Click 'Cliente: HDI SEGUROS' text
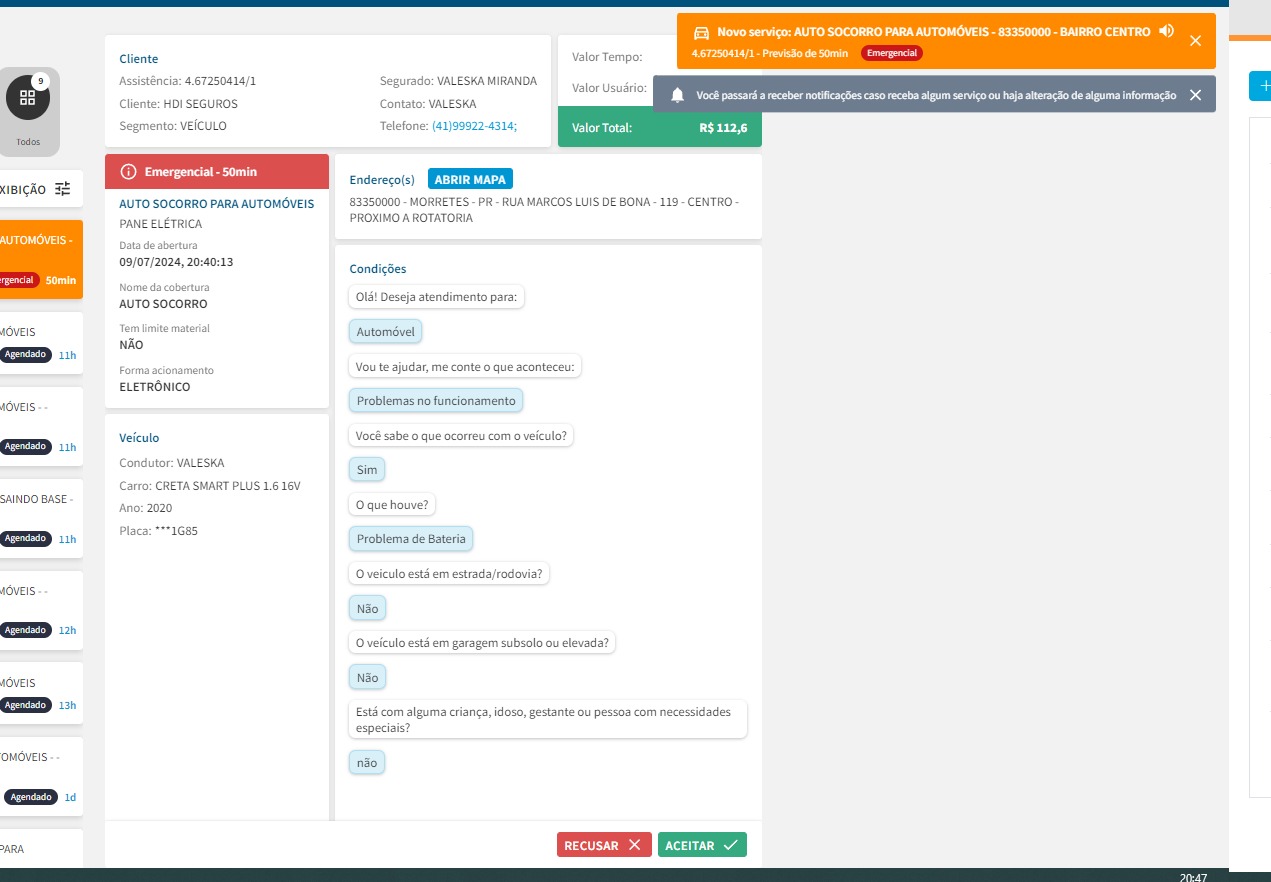Viewport: 1271px width, 882px height. coord(178,104)
